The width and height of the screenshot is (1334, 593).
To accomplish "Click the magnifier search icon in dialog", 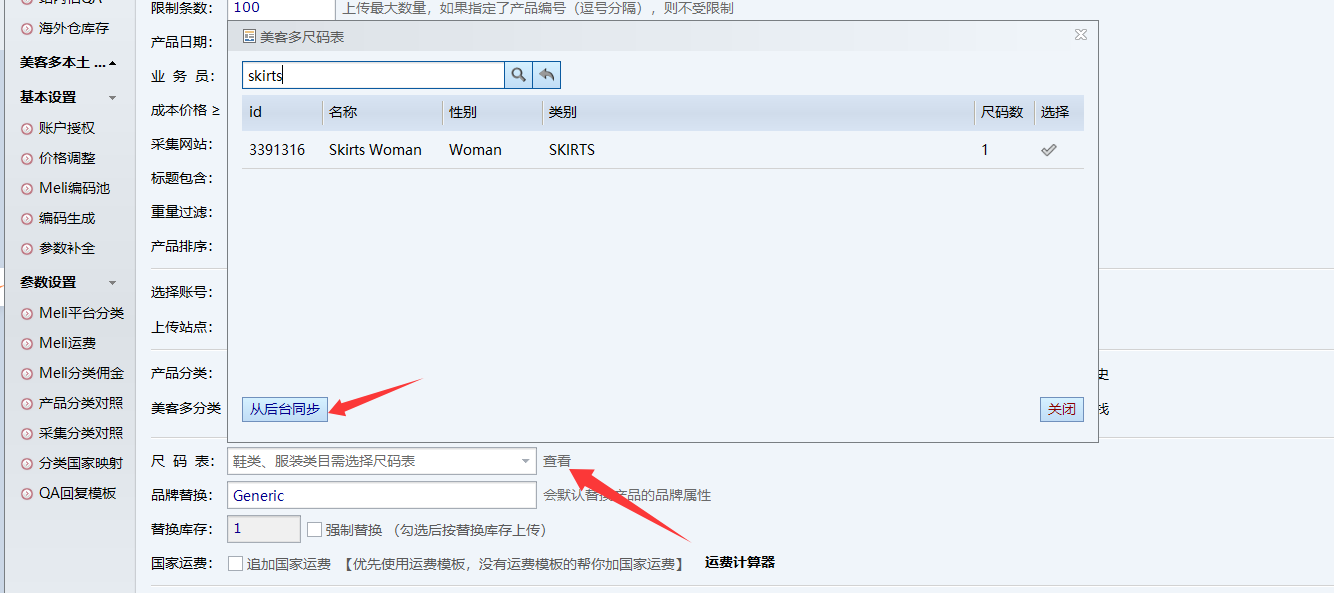I will click(x=518, y=75).
